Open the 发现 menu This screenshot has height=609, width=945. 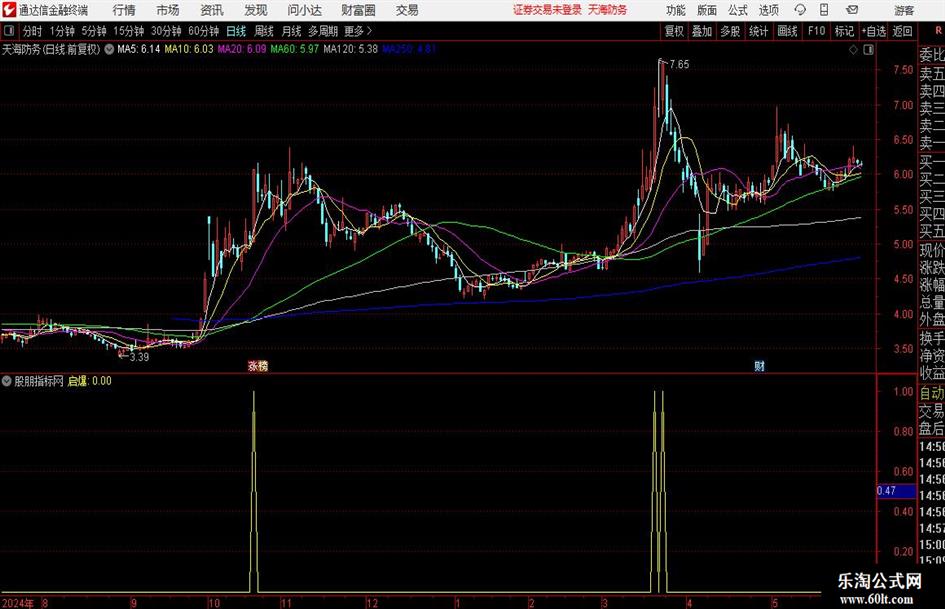(256, 10)
